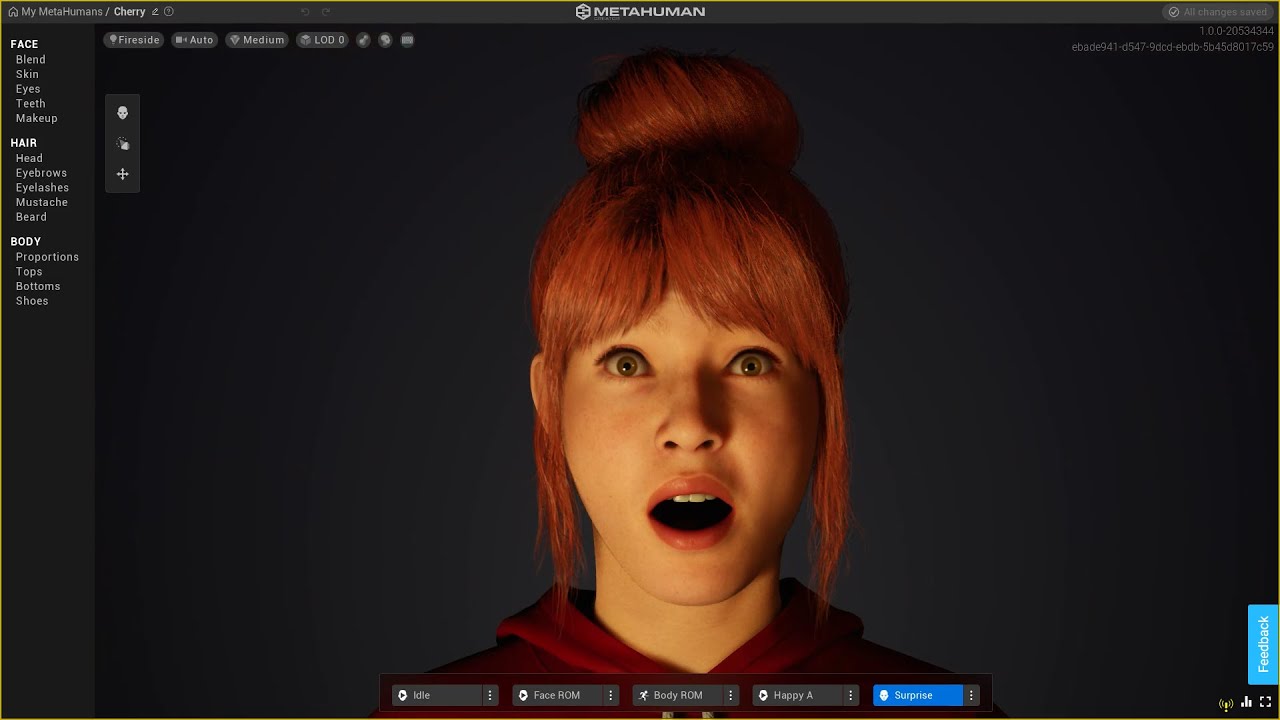The width and height of the screenshot is (1280, 720).
Task: Open the Skin face section
Action: pyautogui.click(x=27, y=74)
